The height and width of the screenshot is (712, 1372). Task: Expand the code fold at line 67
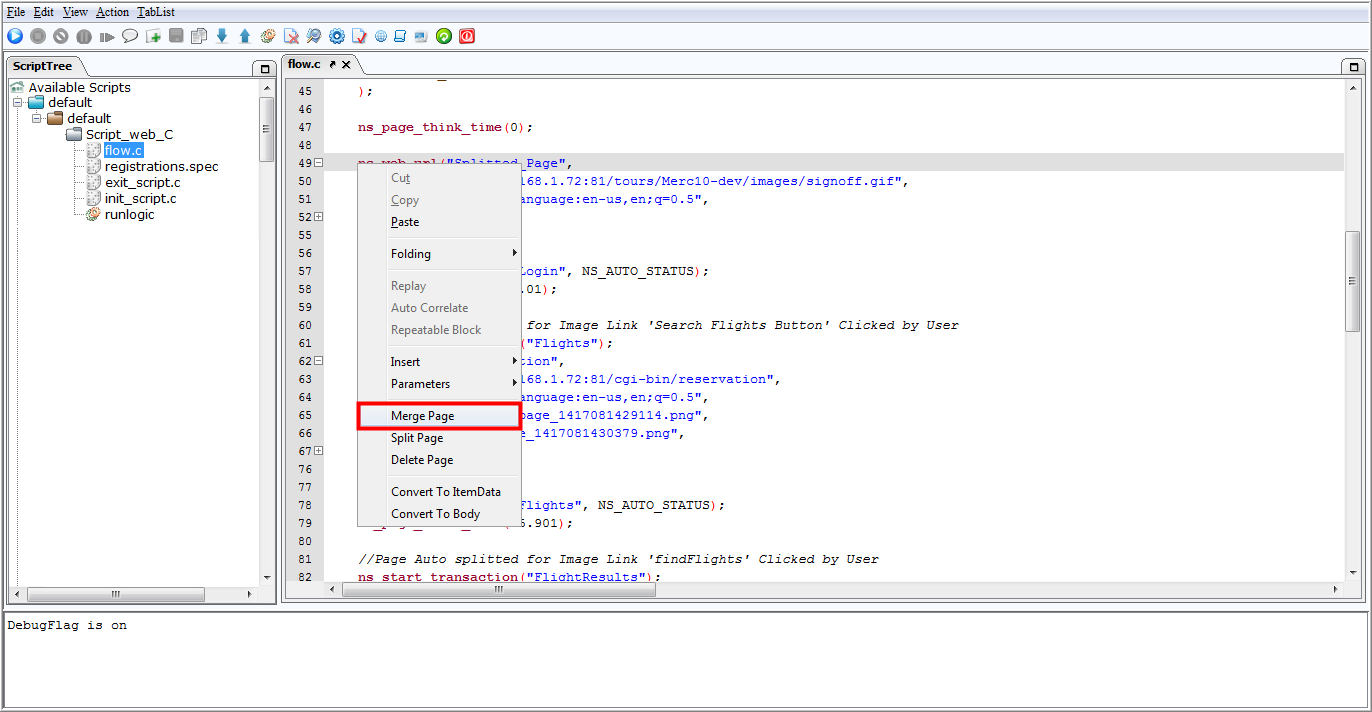pyautogui.click(x=318, y=451)
